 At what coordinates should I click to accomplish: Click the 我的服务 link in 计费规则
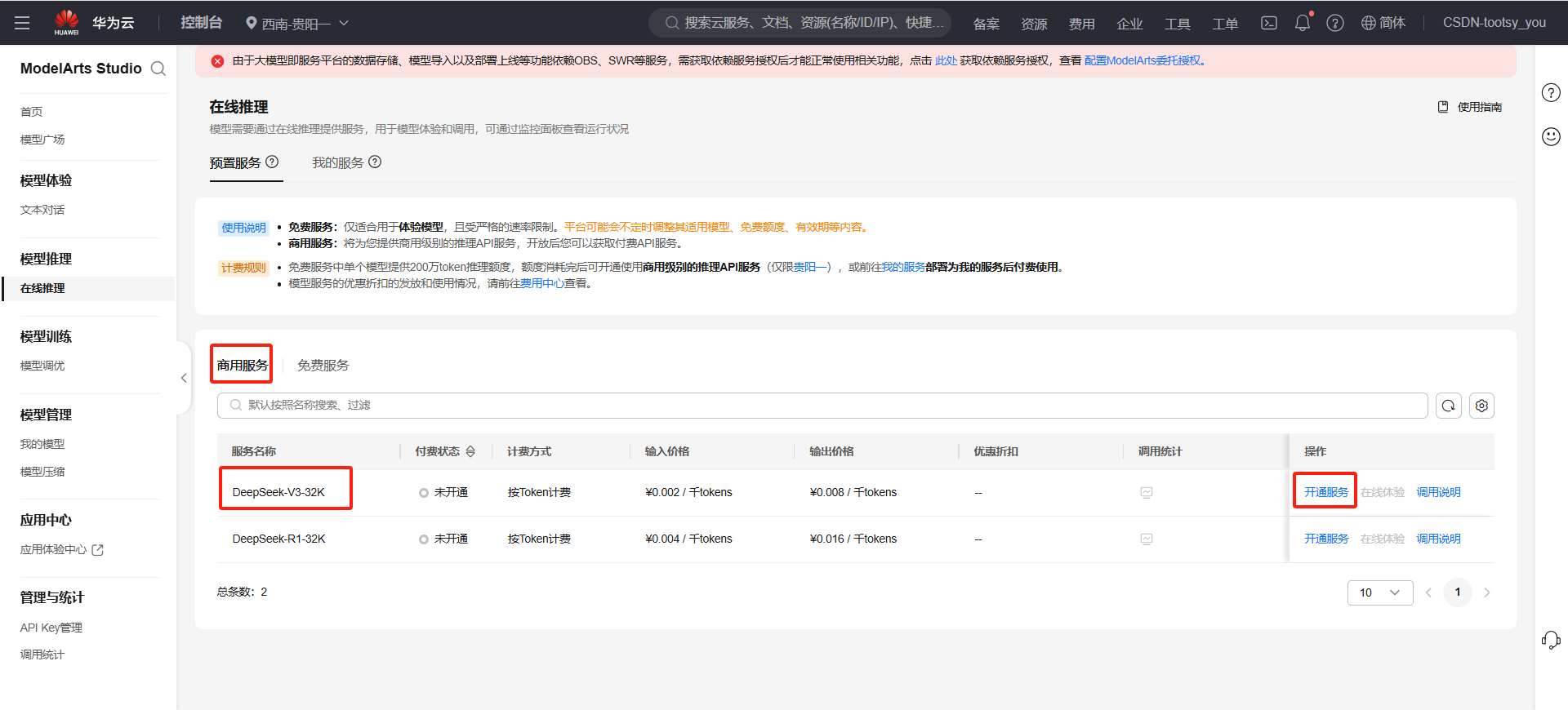pos(903,267)
